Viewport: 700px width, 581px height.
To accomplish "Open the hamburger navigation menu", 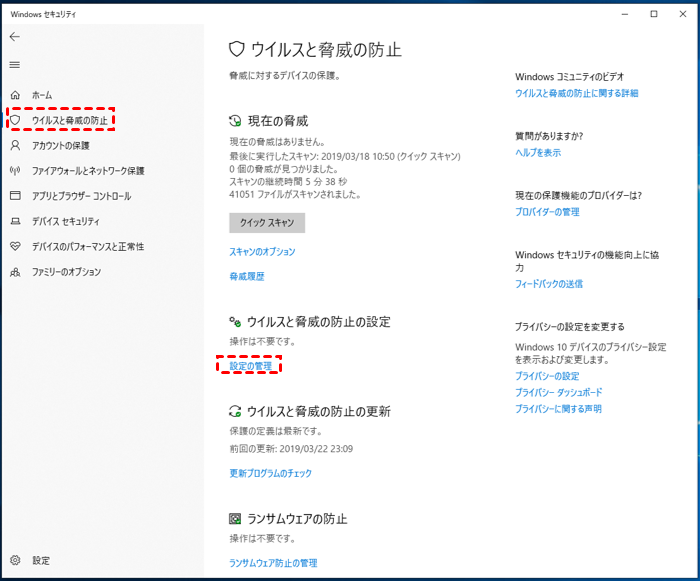I will click(15, 65).
